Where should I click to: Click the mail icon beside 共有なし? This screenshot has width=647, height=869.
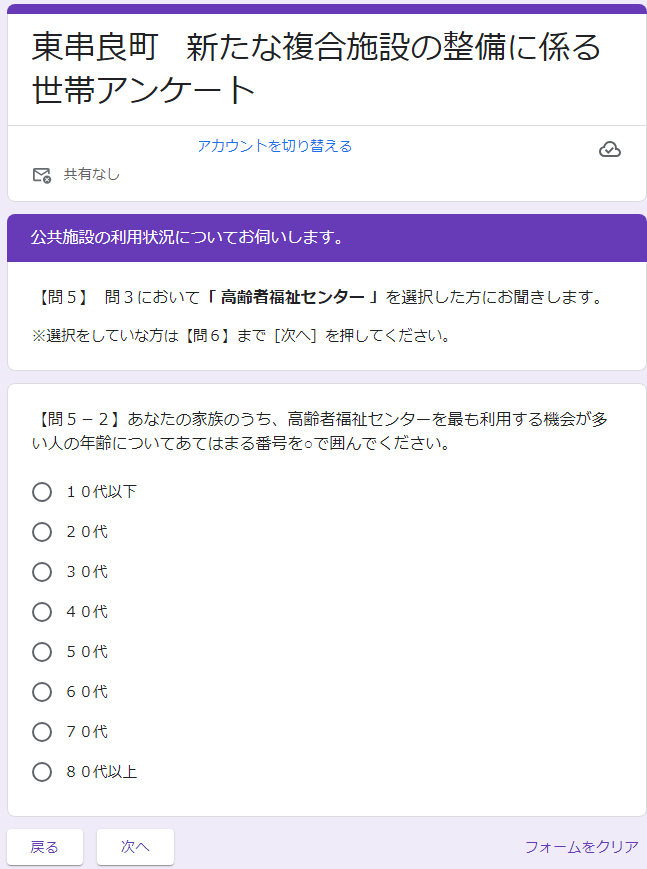coord(41,175)
